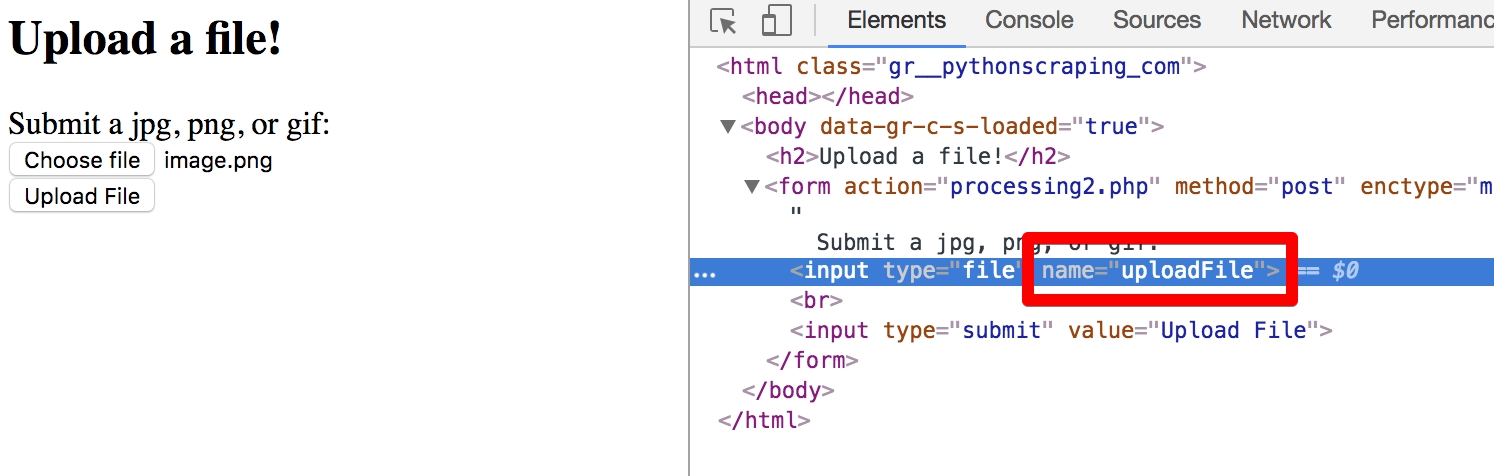Open the Network tab
The height and width of the screenshot is (476, 1494).
point(1286,20)
